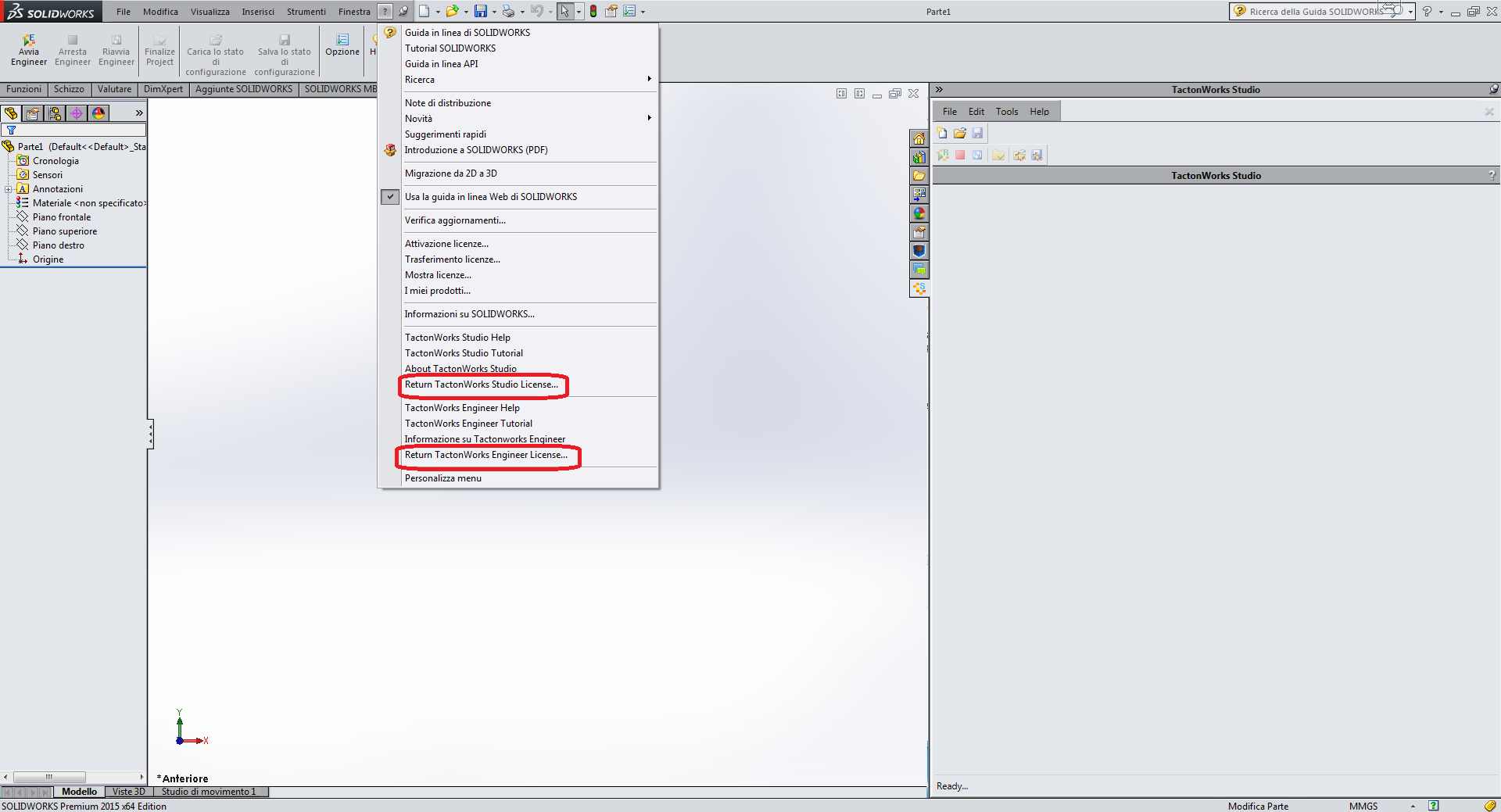Open the ConfigurationManager tab icon
Viewport: 1501px width, 812px height.
55,113
